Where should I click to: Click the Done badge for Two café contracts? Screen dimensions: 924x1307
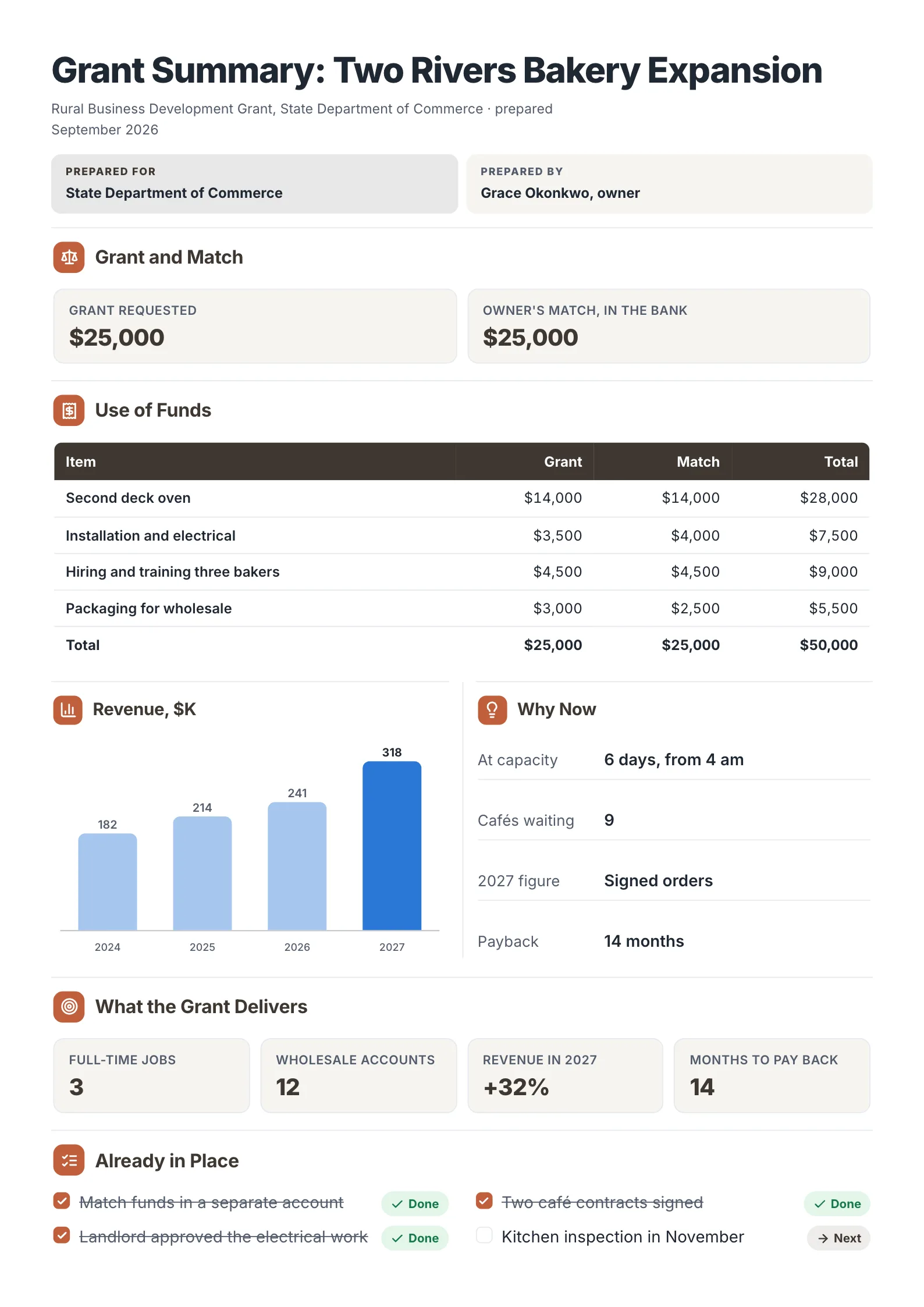pyautogui.click(x=837, y=1204)
